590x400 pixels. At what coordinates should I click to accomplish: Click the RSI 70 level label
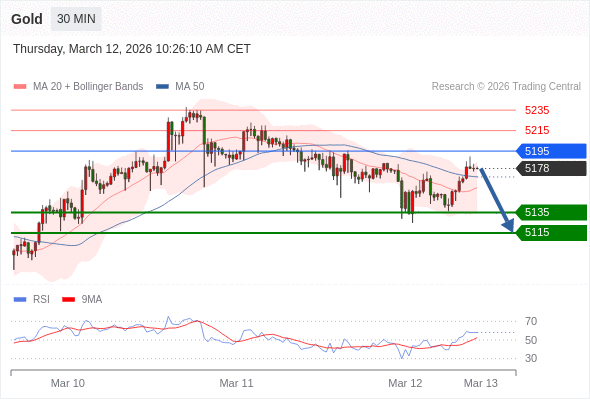[531, 321]
